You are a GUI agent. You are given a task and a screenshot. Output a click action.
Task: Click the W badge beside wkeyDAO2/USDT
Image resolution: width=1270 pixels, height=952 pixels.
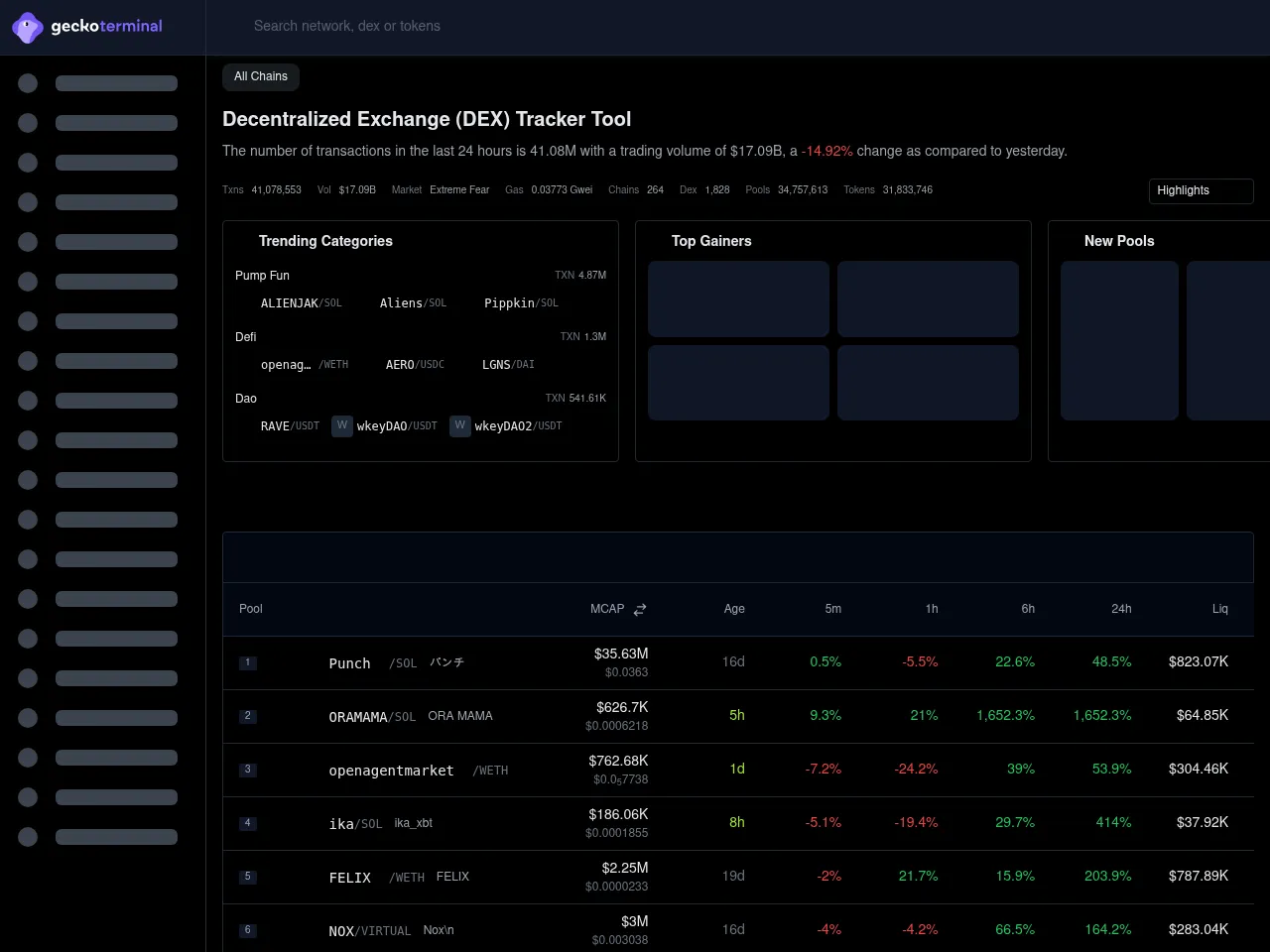tap(460, 425)
